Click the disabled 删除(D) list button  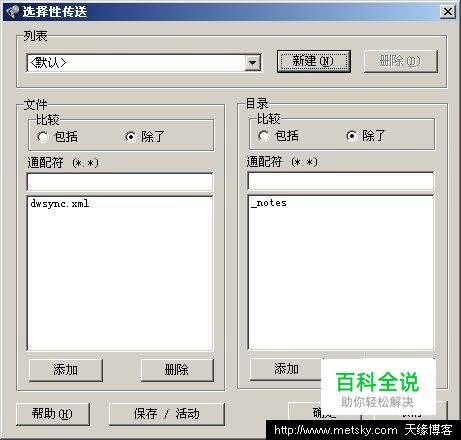(401, 61)
